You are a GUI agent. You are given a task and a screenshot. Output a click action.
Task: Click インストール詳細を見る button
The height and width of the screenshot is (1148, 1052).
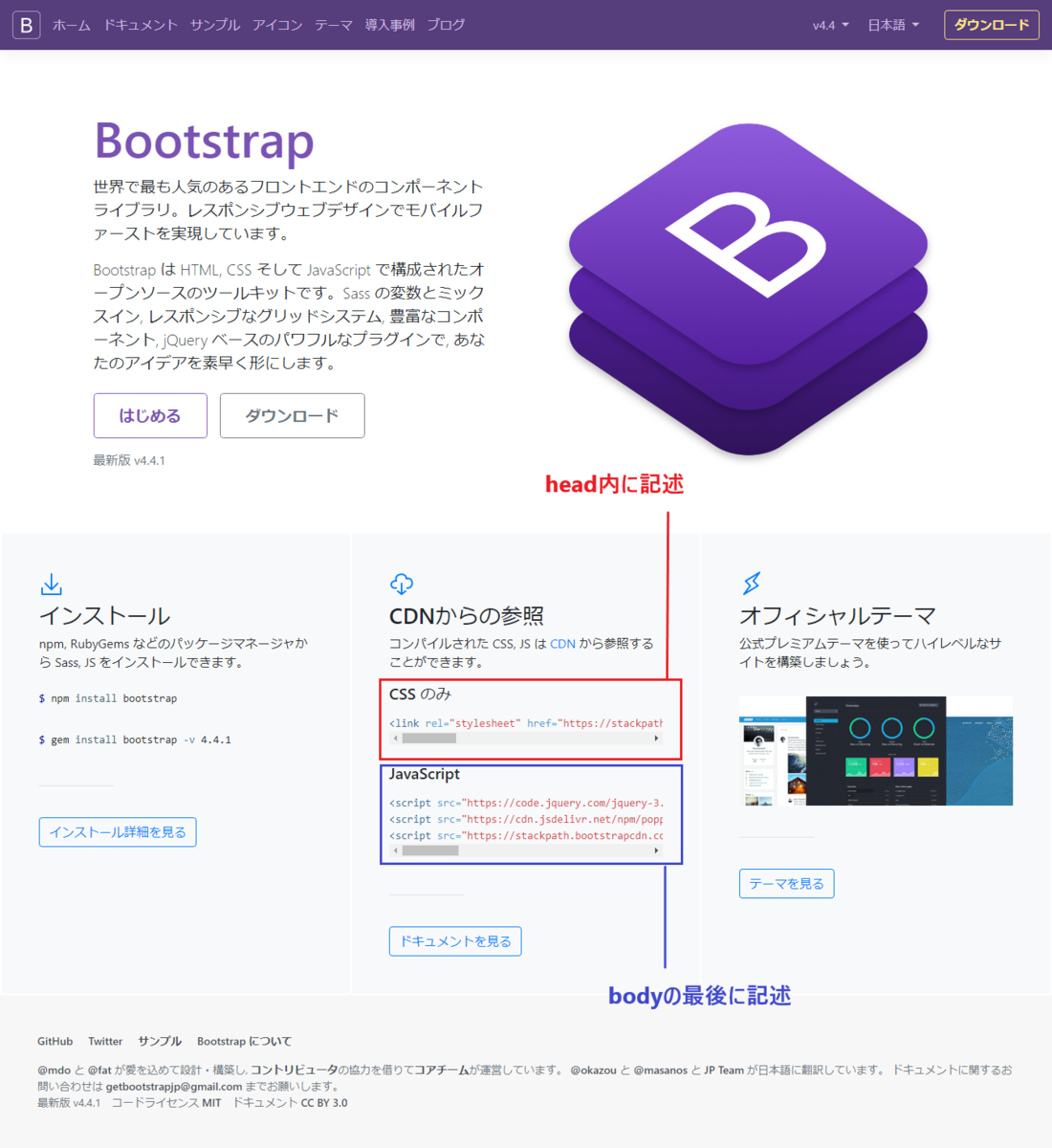[118, 832]
